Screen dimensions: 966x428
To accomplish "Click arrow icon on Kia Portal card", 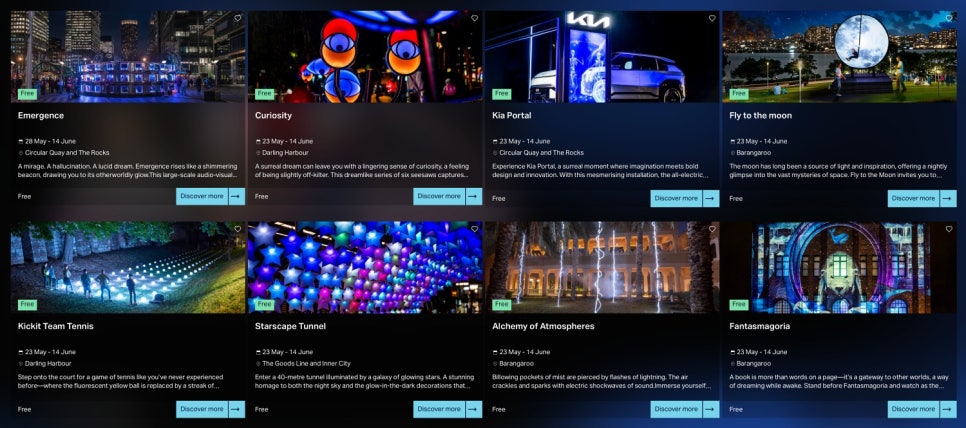I will click(x=712, y=198).
